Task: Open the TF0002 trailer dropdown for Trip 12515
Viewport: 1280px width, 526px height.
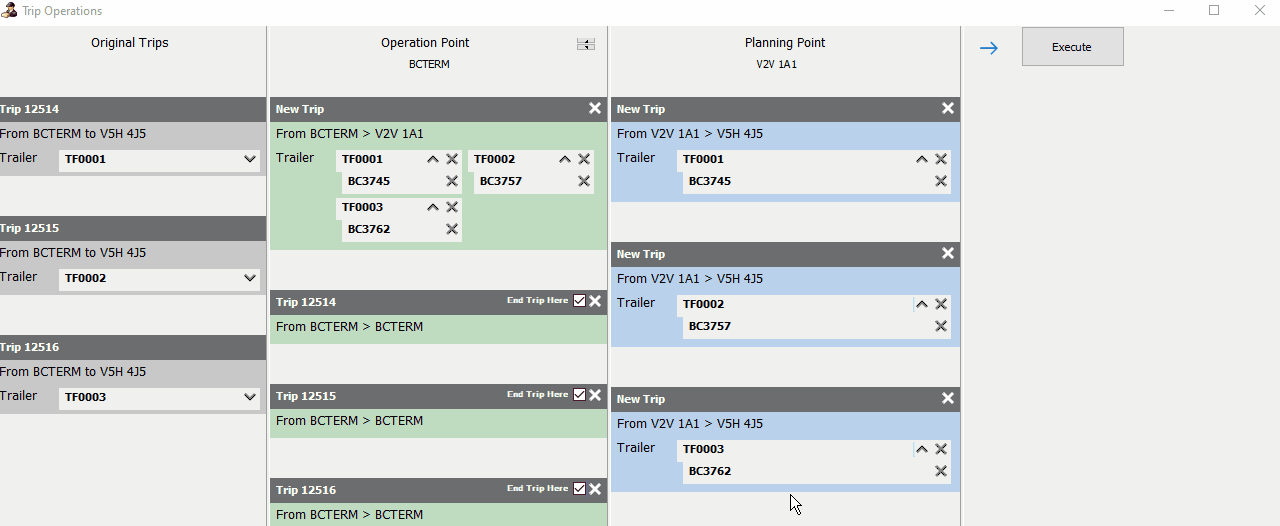Action: [x=250, y=278]
